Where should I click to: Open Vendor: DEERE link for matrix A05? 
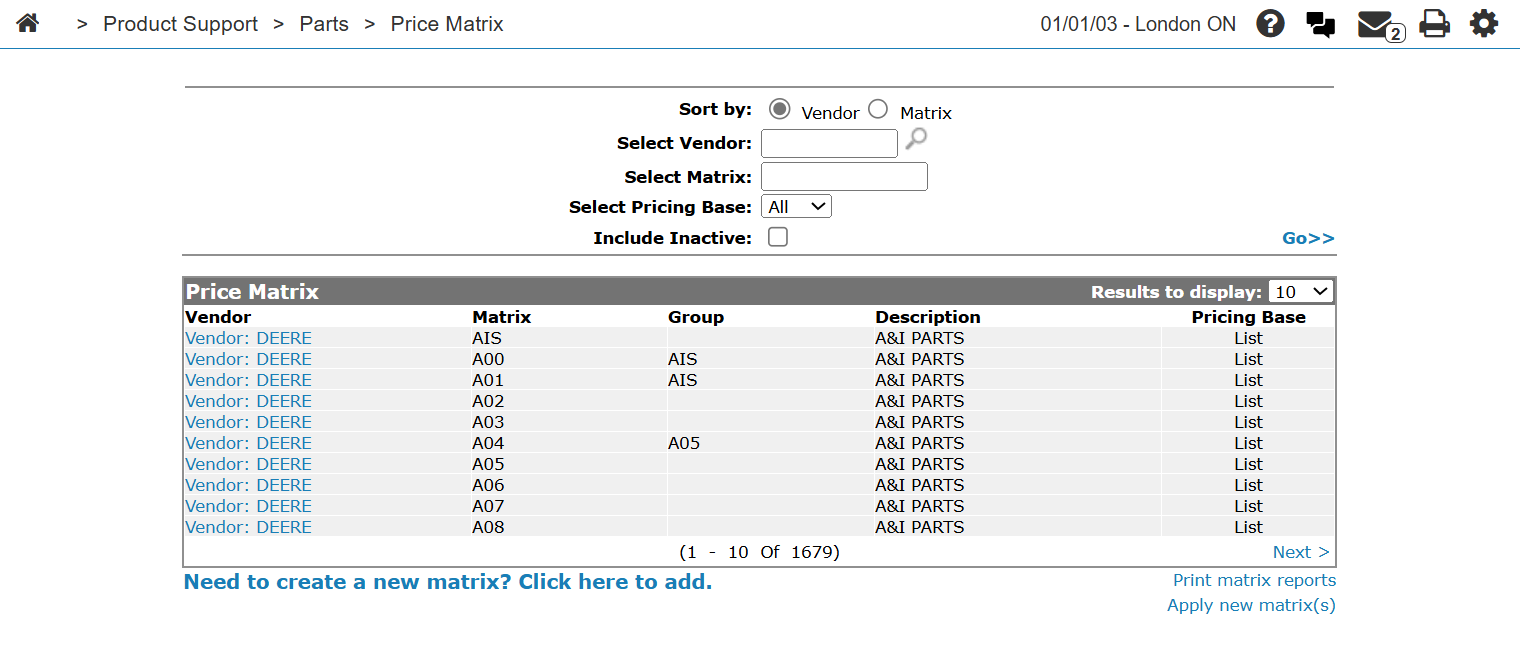[x=248, y=464]
